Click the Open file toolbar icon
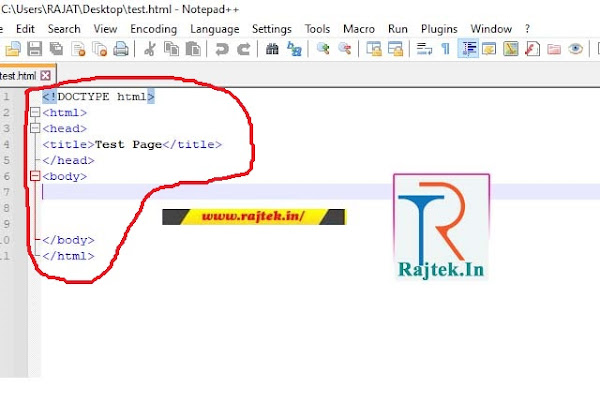Viewport: 600px width, 403px height. [x=13, y=49]
